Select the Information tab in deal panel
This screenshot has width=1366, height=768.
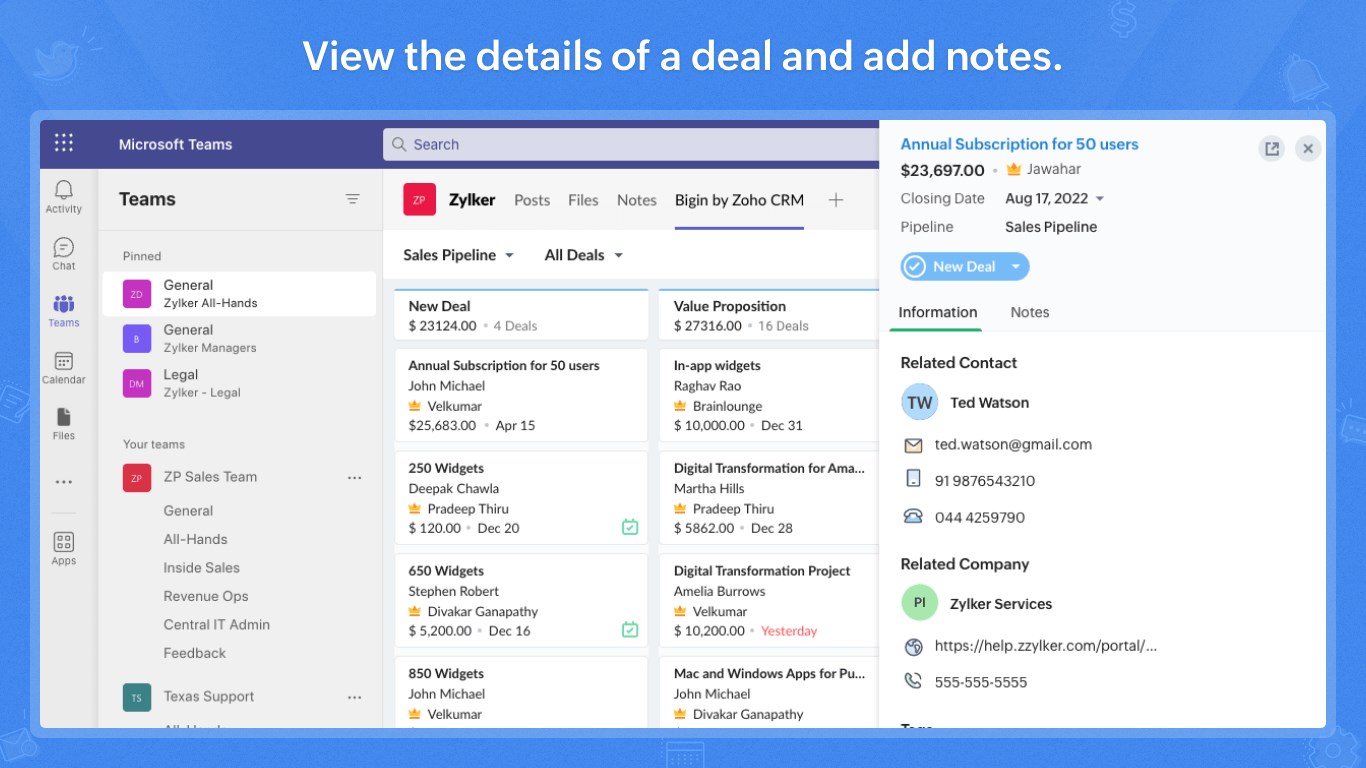click(938, 312)
